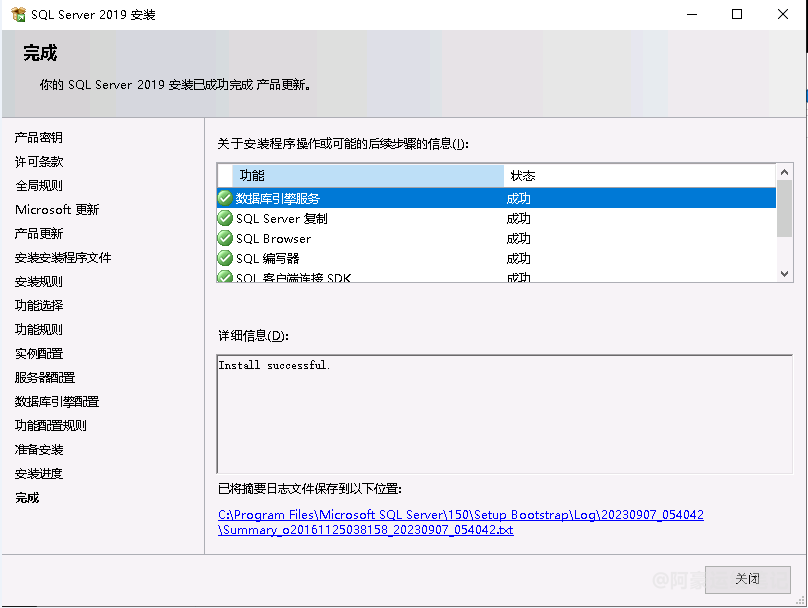Close the setup window with X

tap(783, 14)
